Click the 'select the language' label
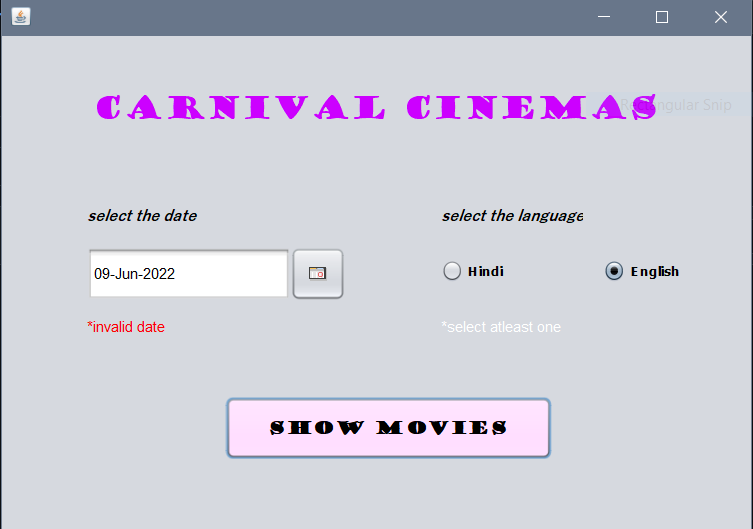This screenshot has width=753, height=529. pos(512,216)
